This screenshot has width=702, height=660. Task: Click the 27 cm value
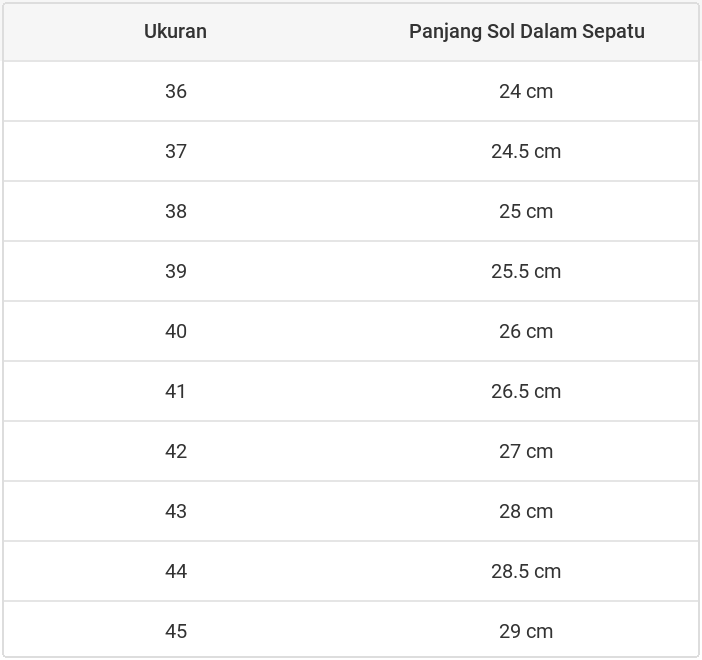click(x=526, y=451)
